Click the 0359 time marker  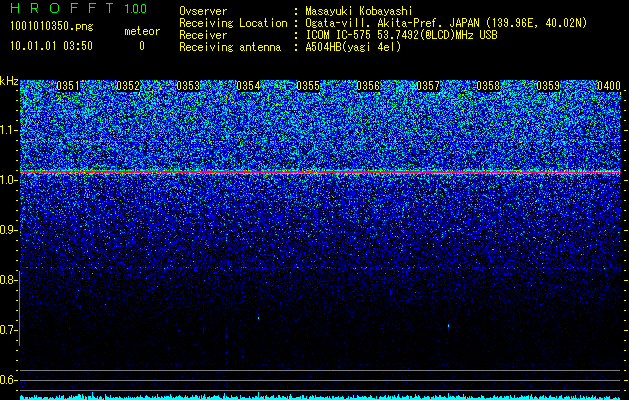(x=548, y=86)
